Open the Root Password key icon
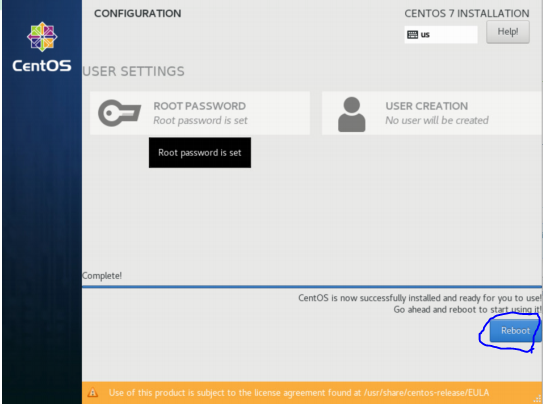Image resolution: width=543 pixels, height=404 pixels. point(119,113)
